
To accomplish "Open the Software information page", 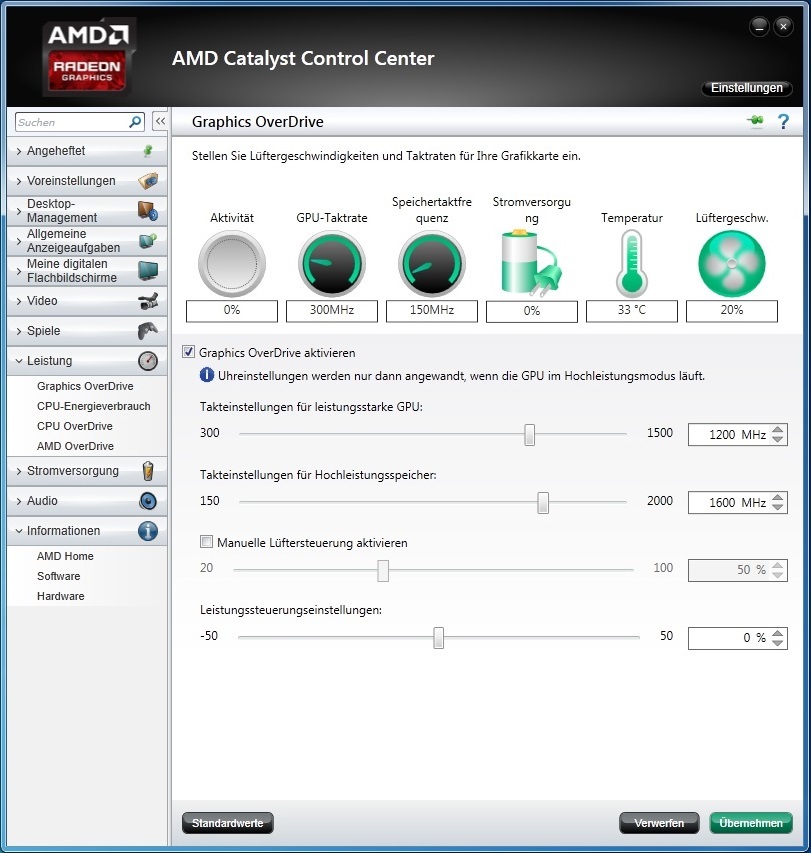I will click(58, 576).
